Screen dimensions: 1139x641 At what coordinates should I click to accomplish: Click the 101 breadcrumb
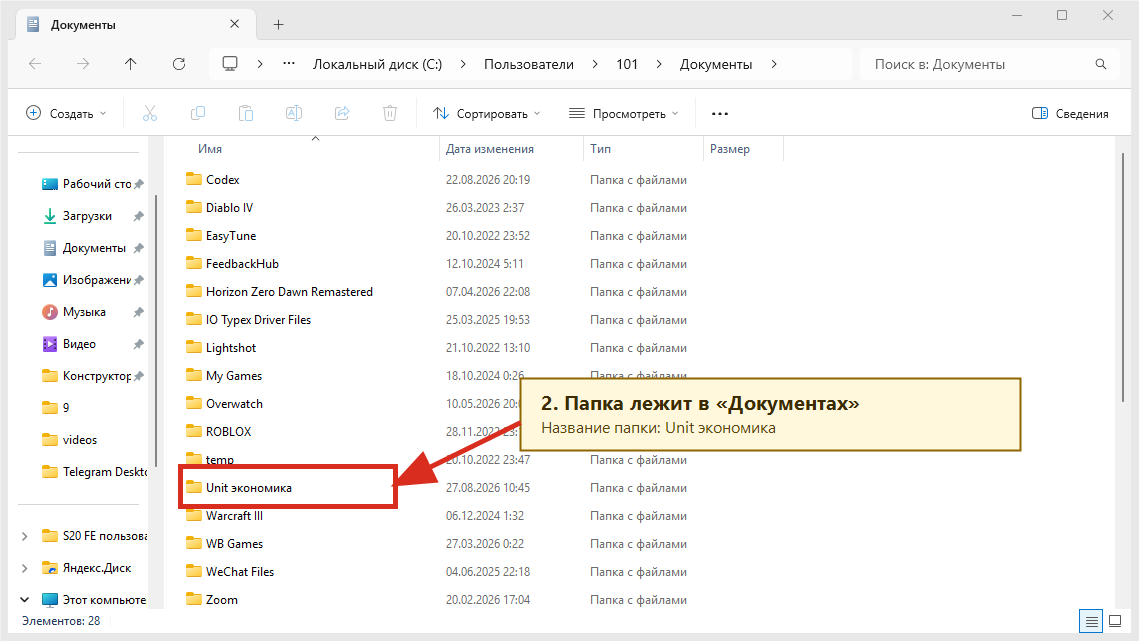click(x=627, y=64)
